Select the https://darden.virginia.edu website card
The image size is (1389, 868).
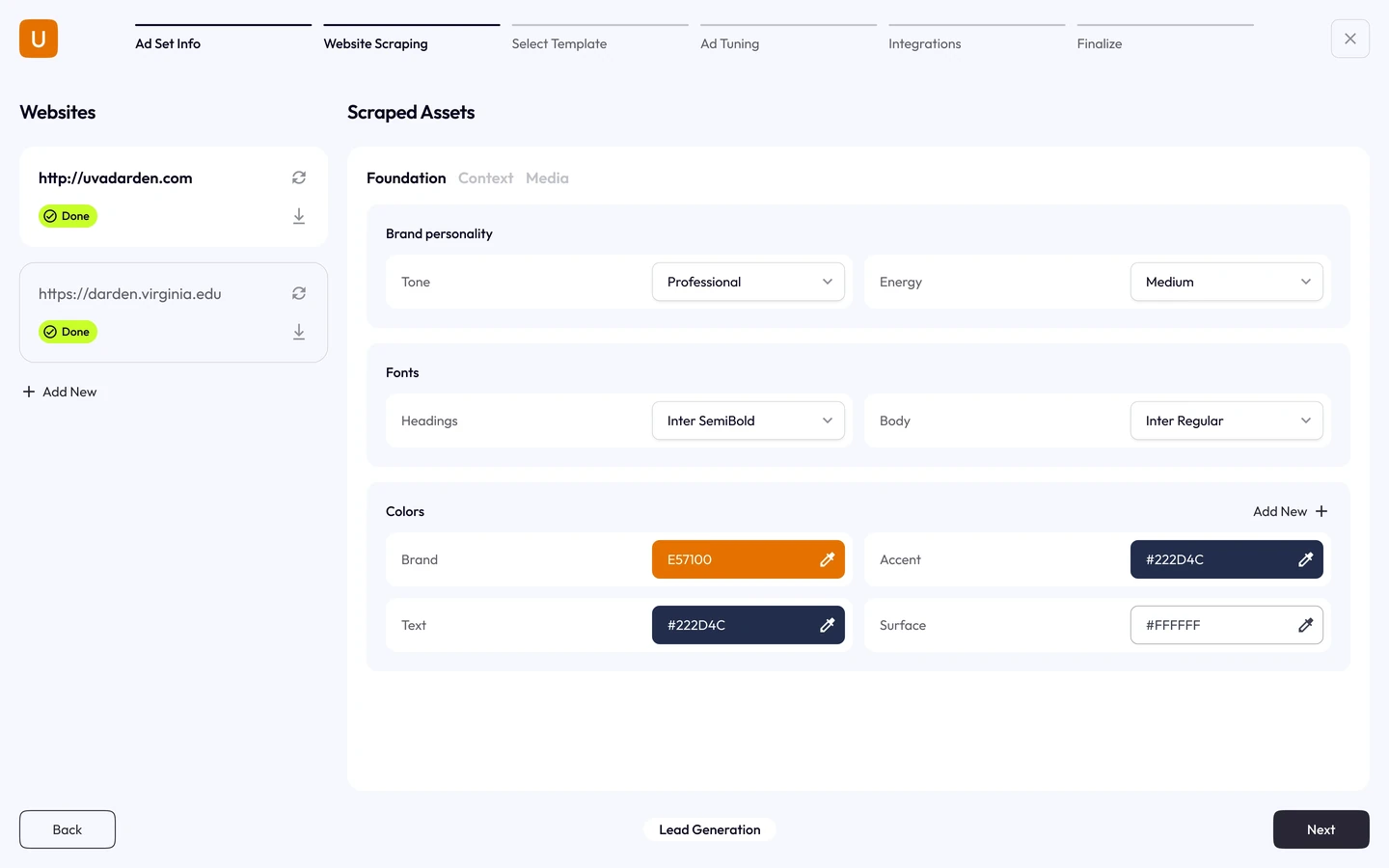click(174, 312)
